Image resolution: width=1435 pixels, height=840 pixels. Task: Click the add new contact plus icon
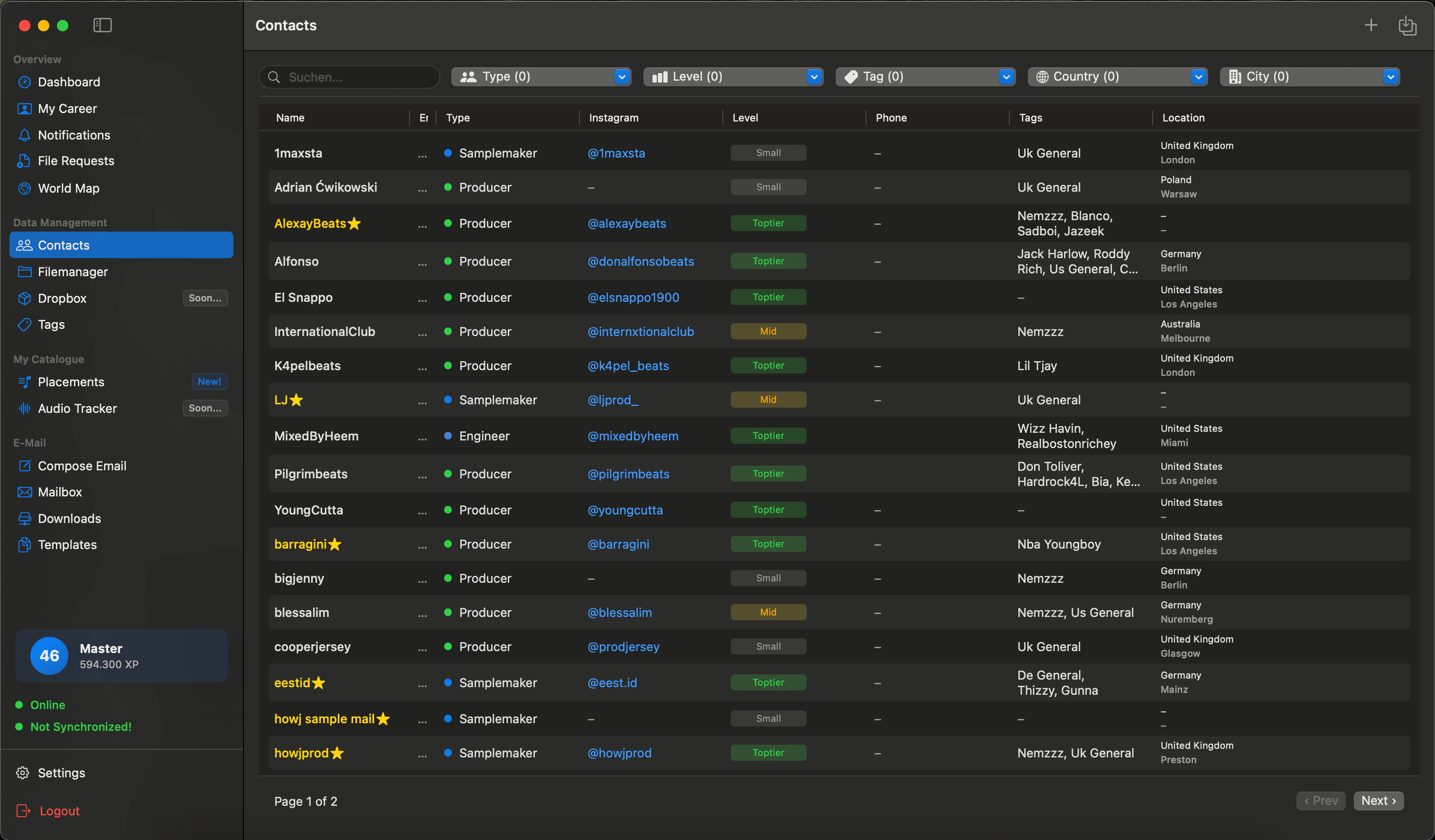tap(1370, 25)
